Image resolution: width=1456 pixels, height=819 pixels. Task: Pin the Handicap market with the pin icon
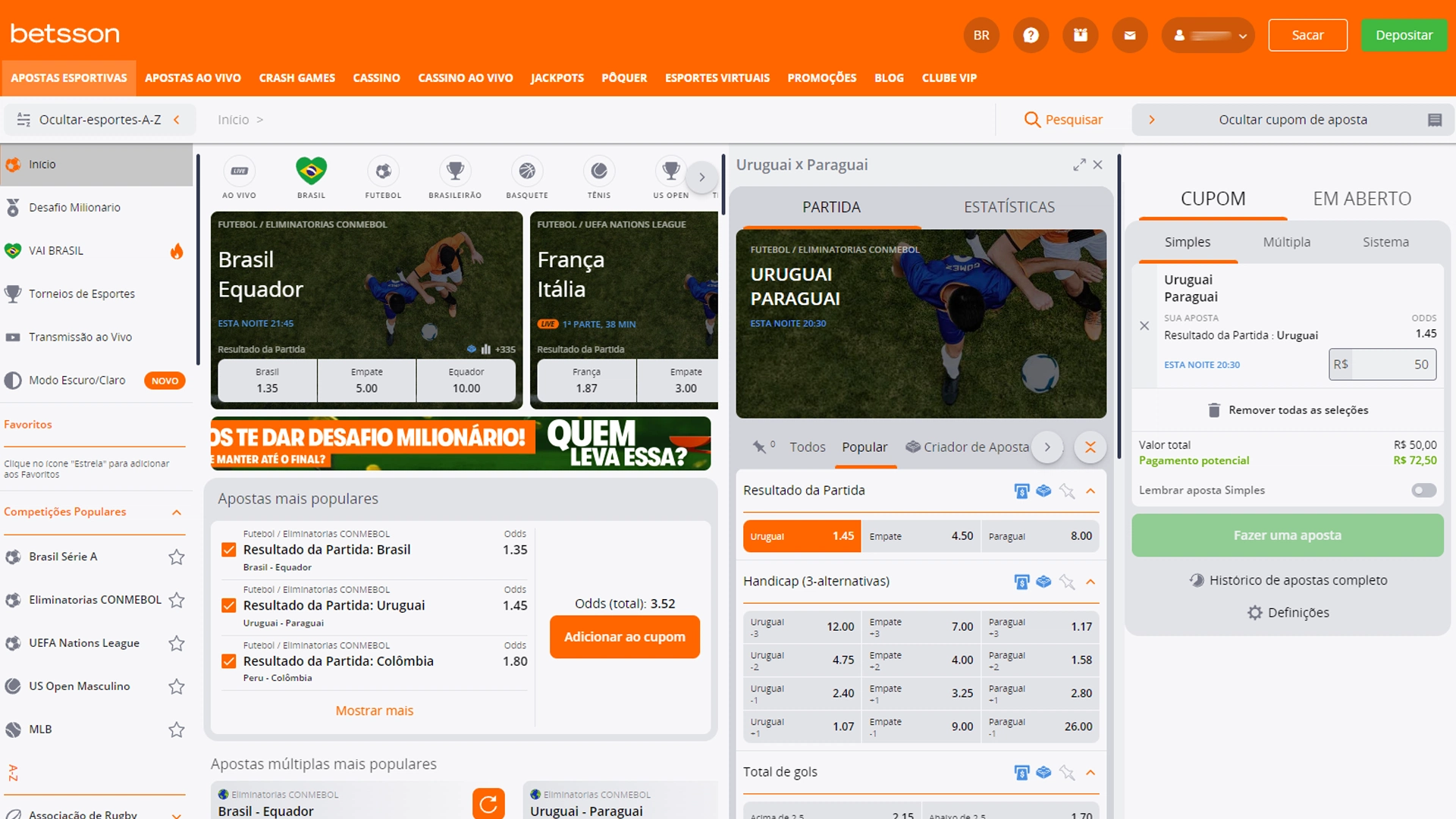tap(1067, 582)
